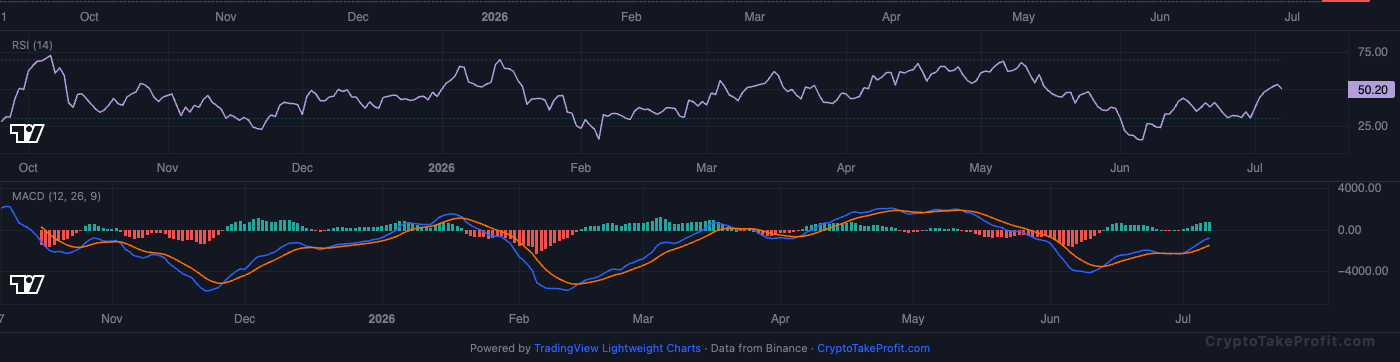
Task: Click Jul on the RSI pane time axis
Action: (x=1255, y=168)
